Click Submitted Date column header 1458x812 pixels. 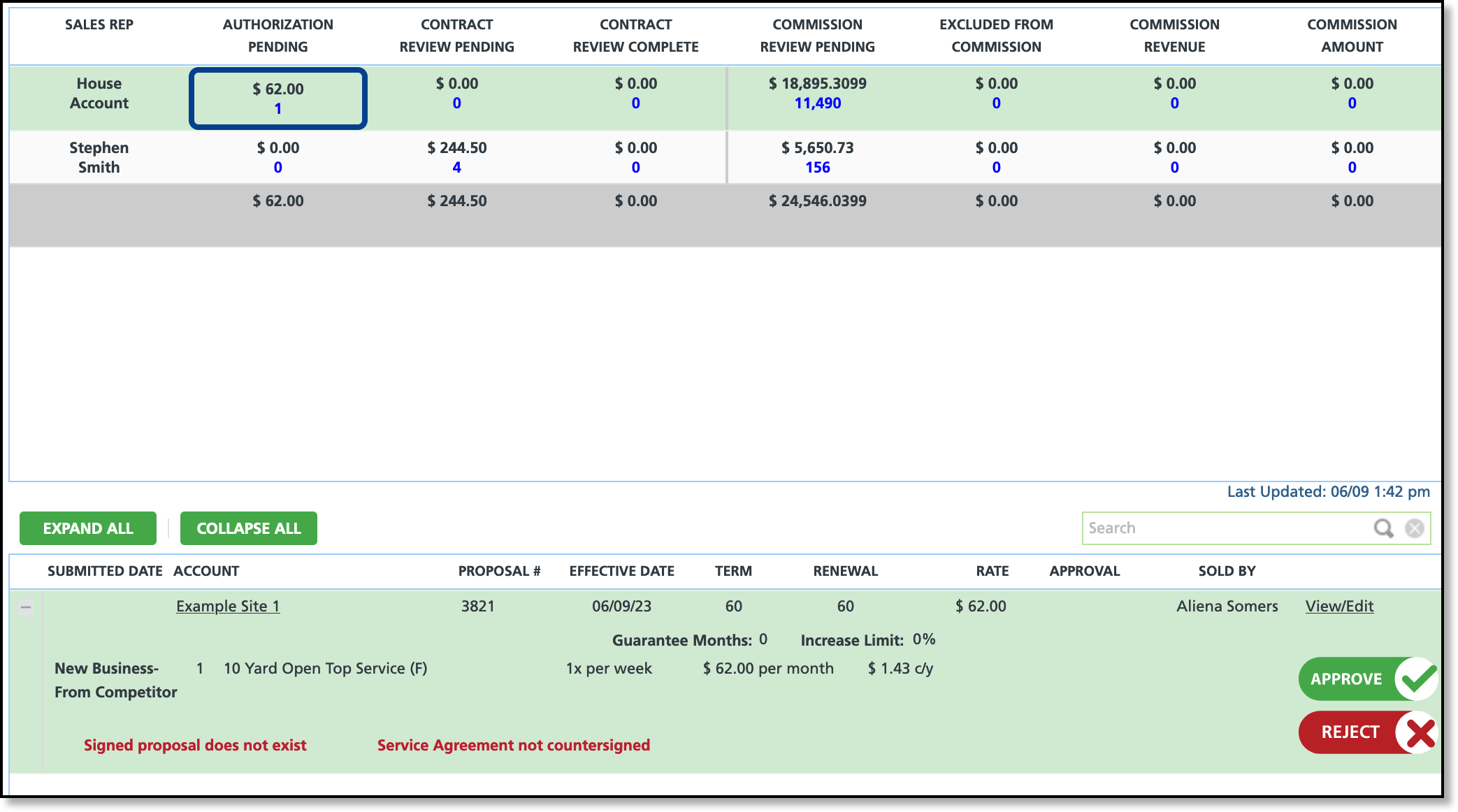pyautogui.click(x=105, y=571)
